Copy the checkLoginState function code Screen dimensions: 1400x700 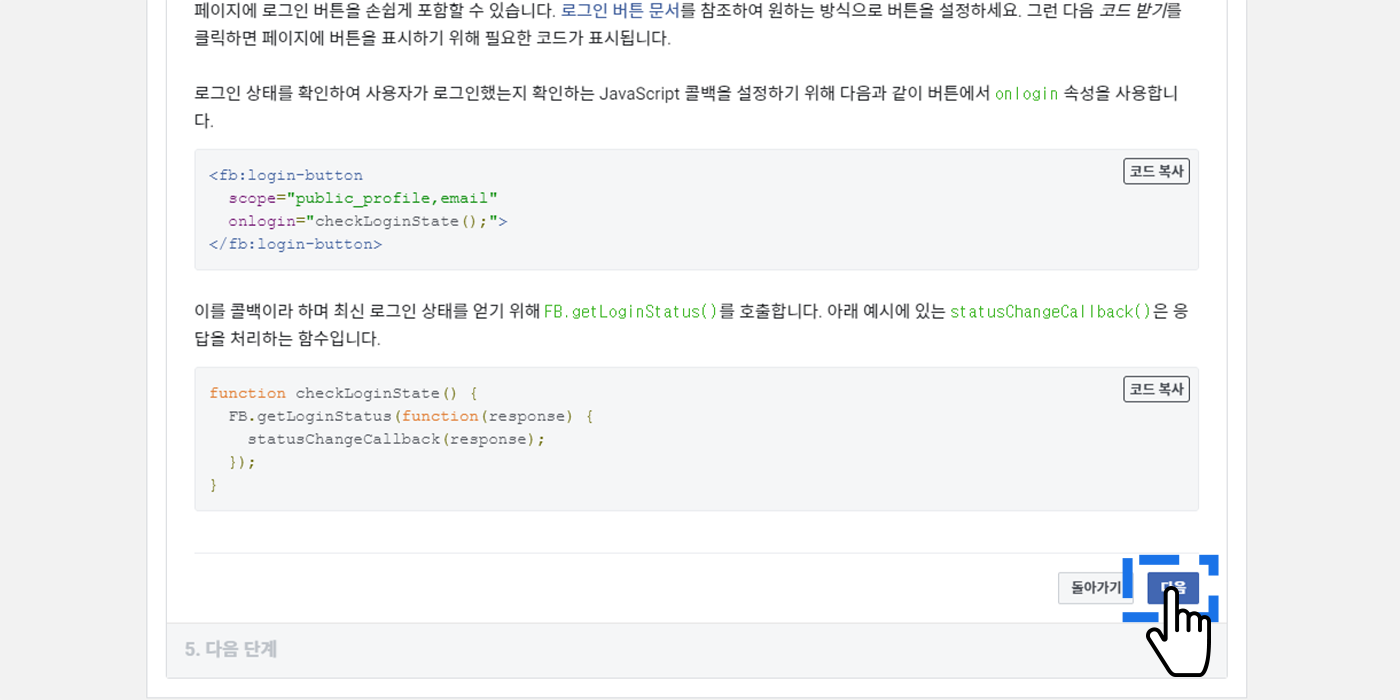[1156, 389]
